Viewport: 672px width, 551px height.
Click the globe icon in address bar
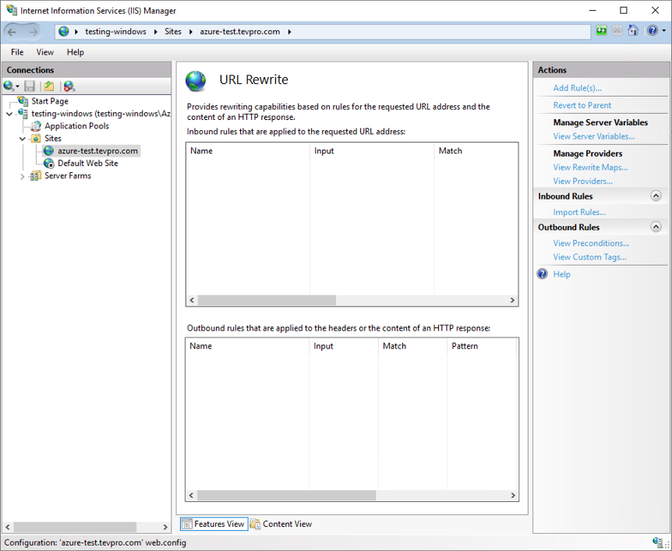coord(64,31)
